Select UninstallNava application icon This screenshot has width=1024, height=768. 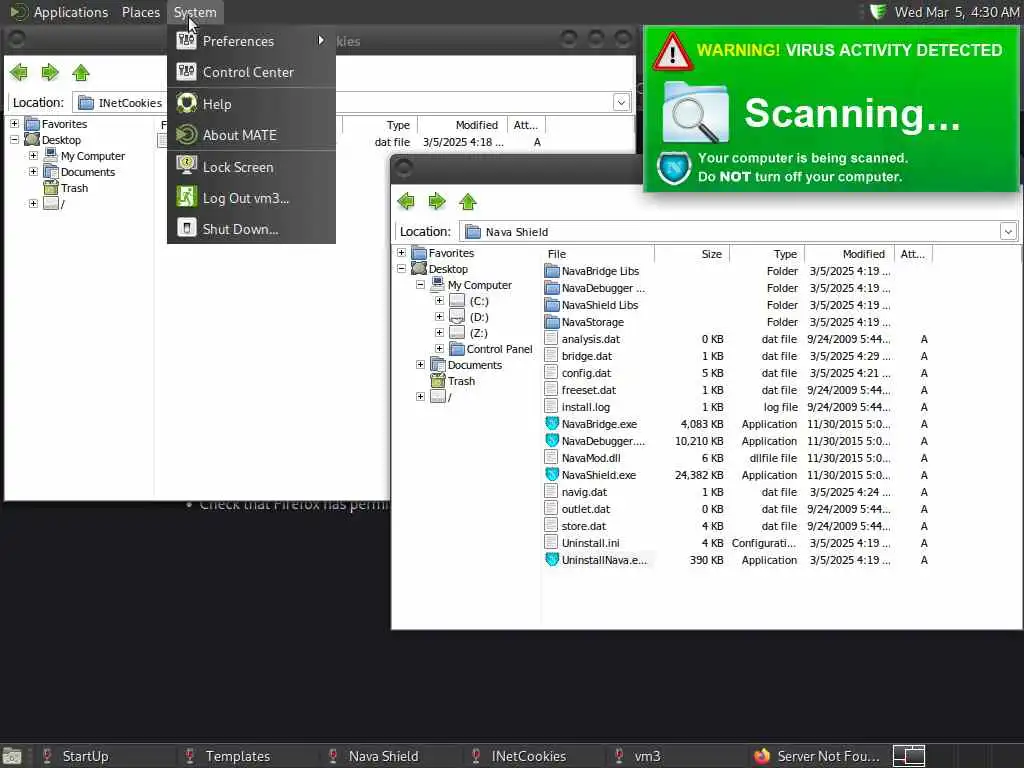point(552,560)
